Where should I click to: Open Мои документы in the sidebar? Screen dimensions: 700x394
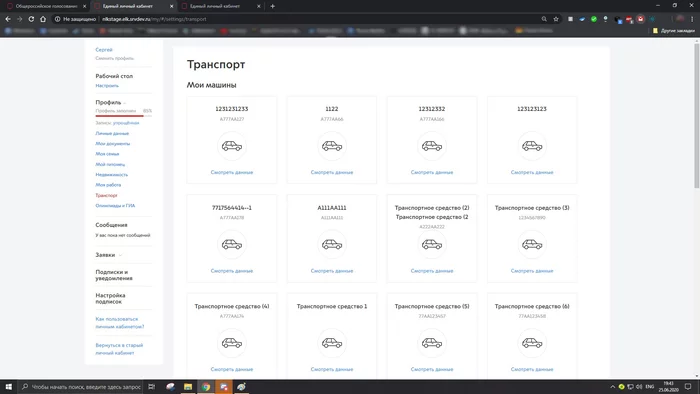(112, 144)
